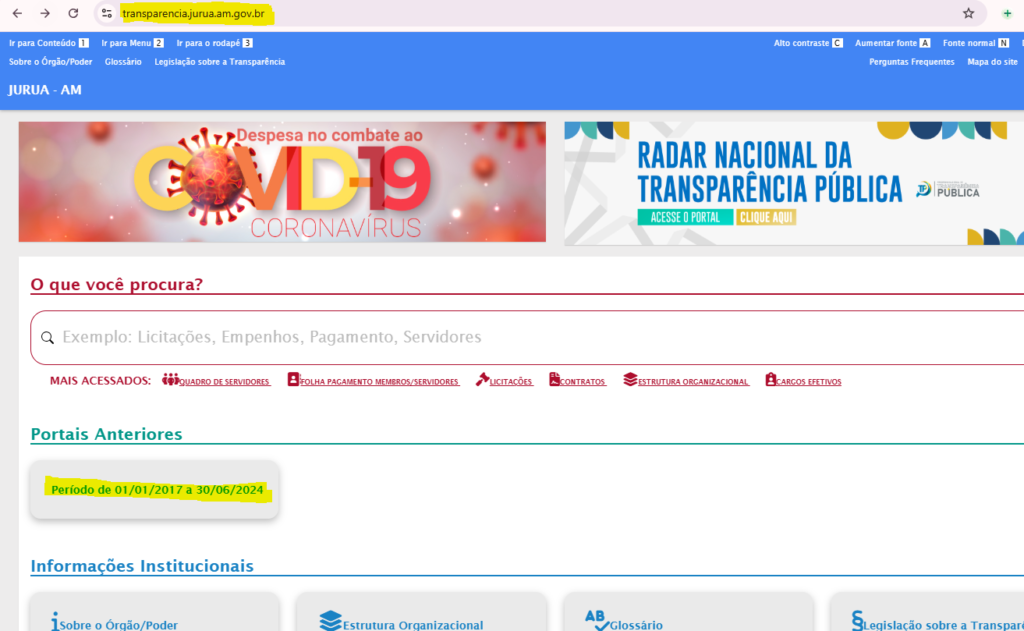Click the Portais Anteriores heading
This screenshot has width=1024, height=631.
pyautogui.click(x=106, y=434)
